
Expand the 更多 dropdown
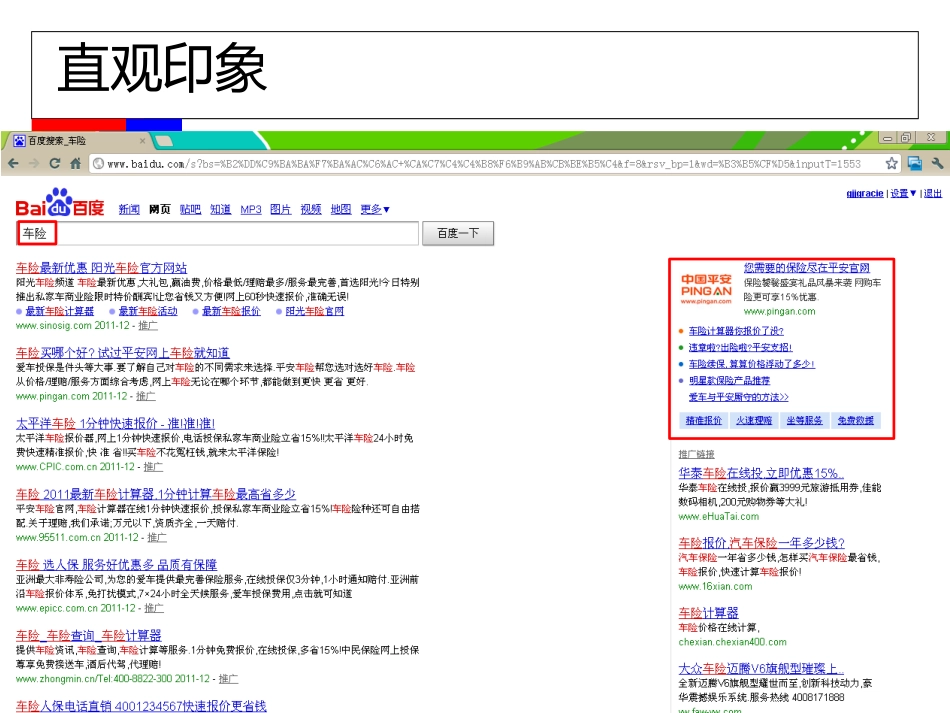coord(375,210)
